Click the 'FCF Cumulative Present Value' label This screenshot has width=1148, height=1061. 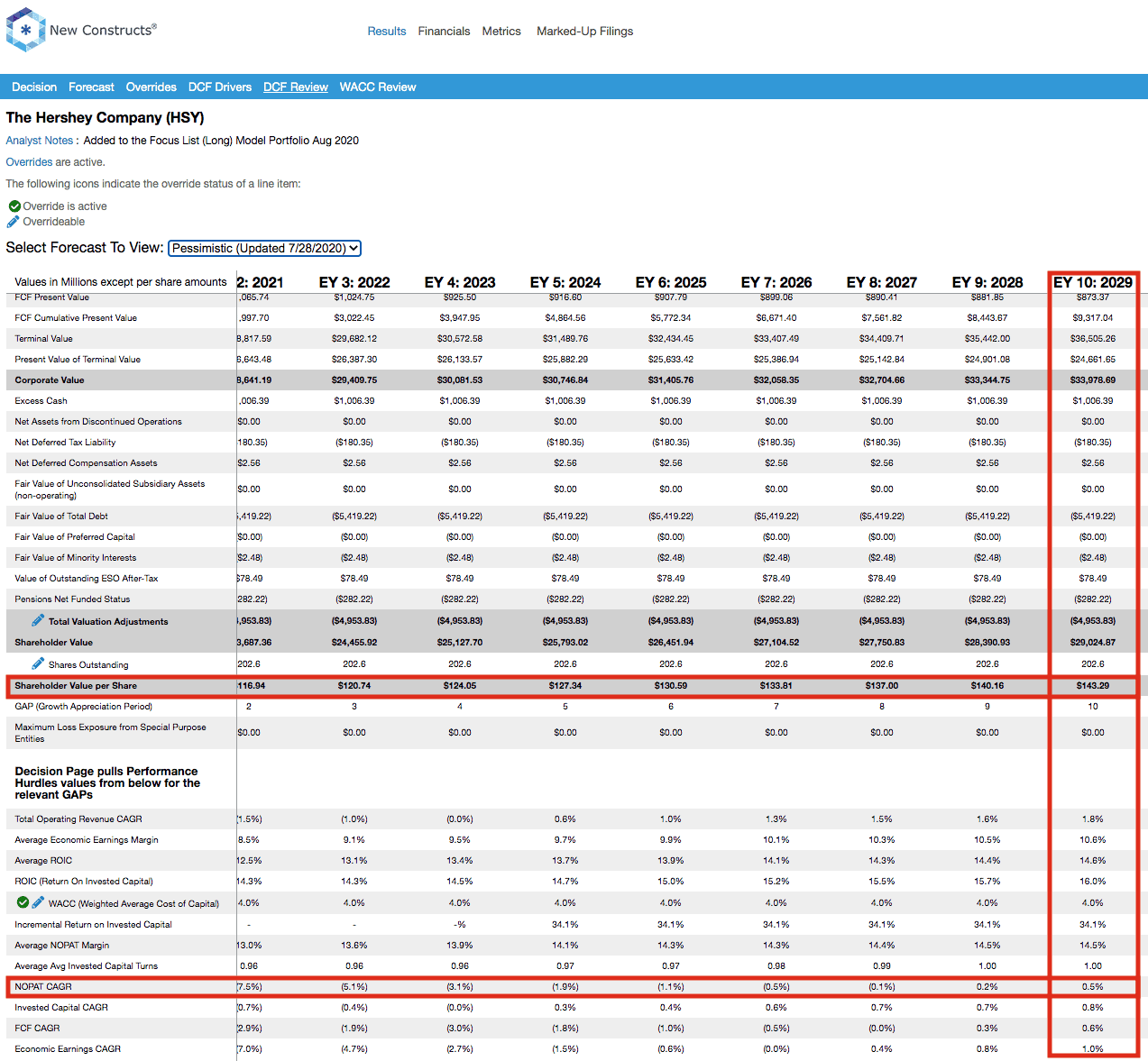click(76, 318)
